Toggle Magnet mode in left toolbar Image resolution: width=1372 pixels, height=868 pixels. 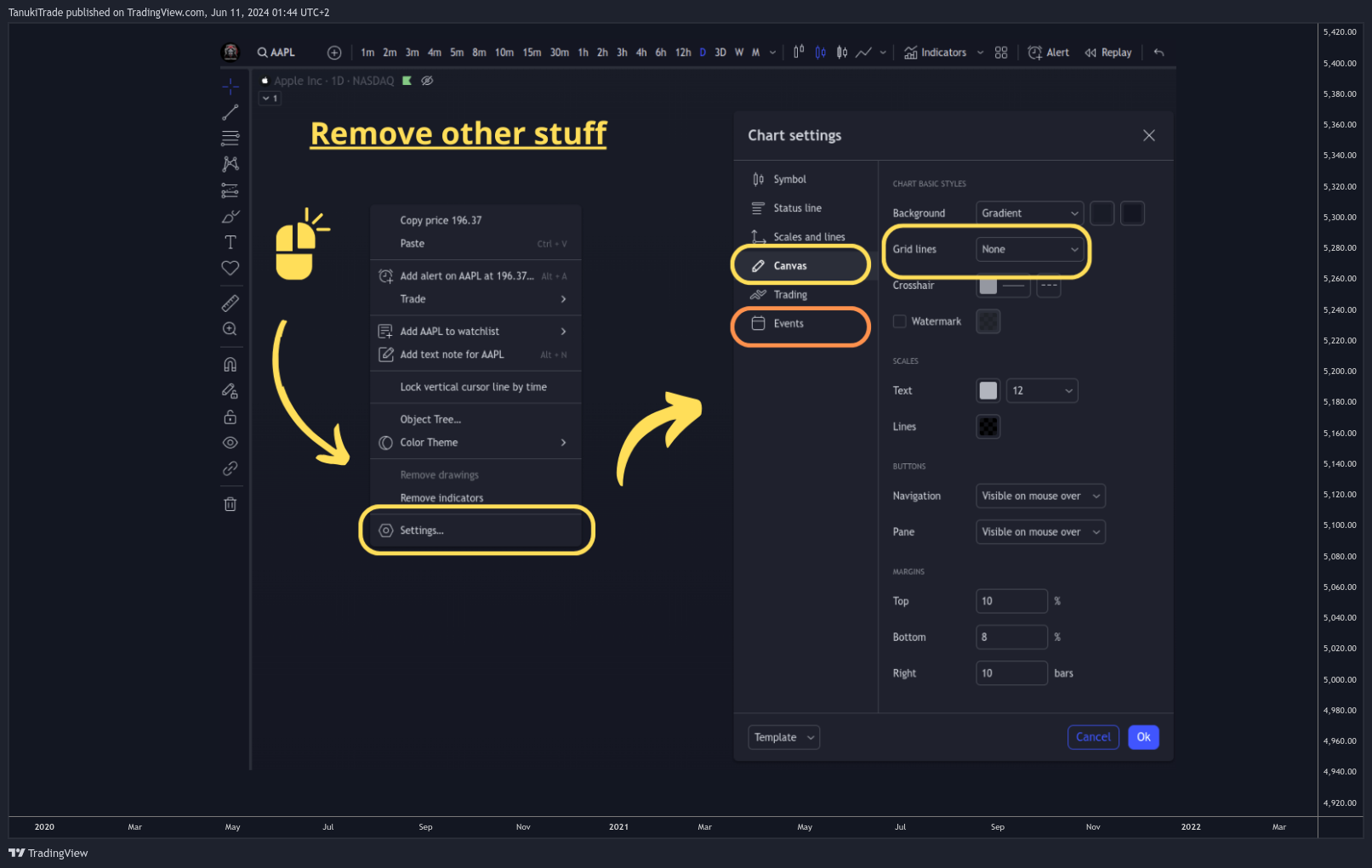230,365
